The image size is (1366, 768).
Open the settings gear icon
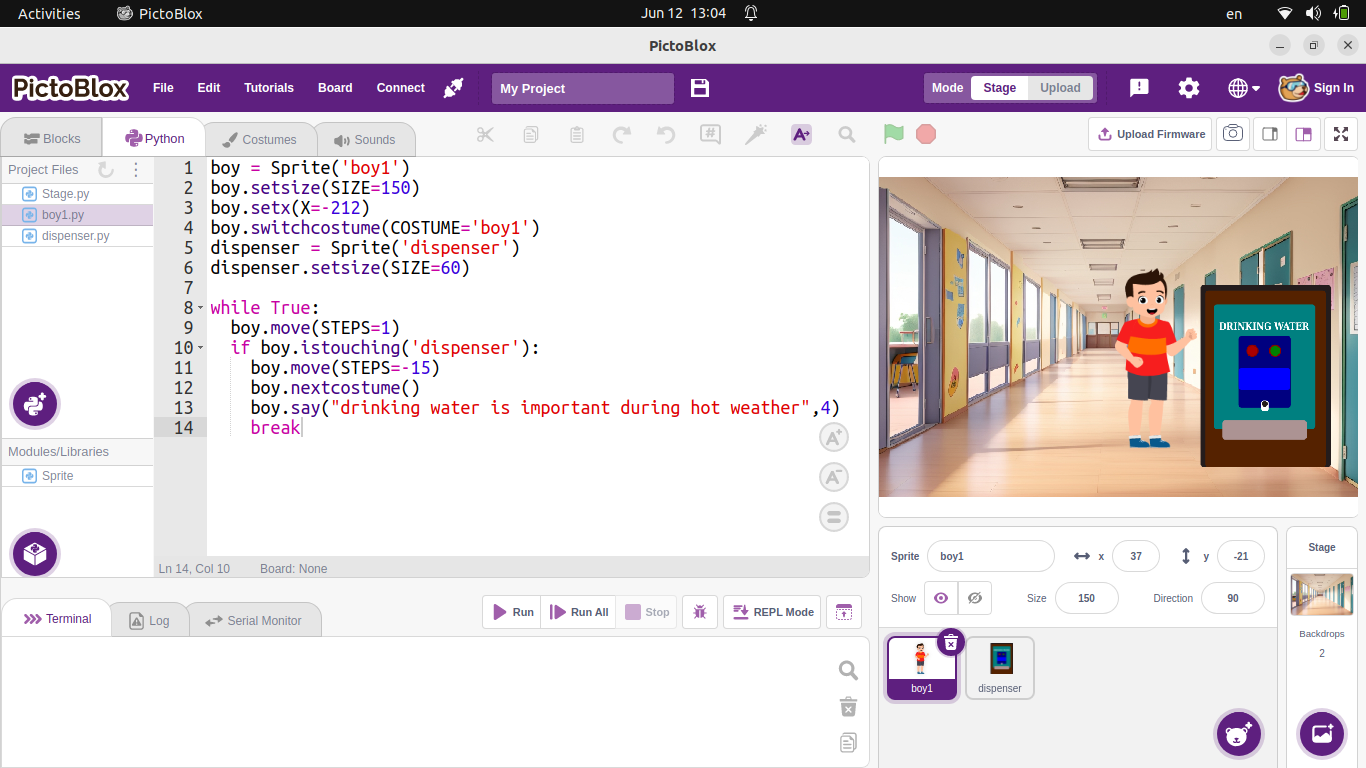click(1188, 88)
